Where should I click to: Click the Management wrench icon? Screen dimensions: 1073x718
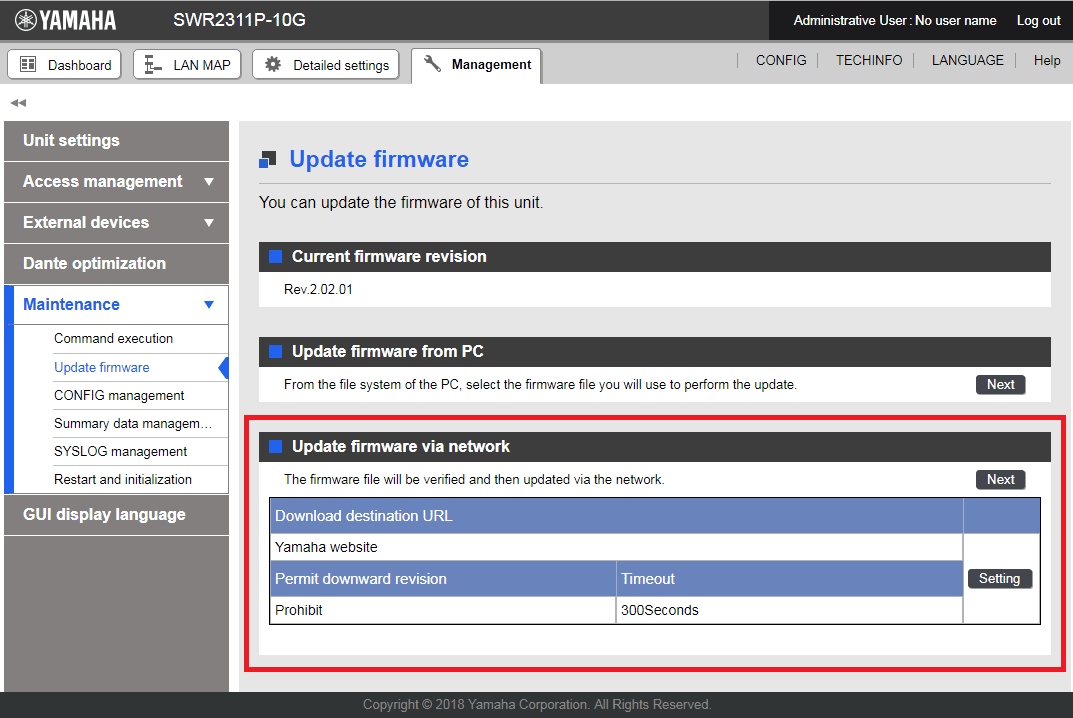point(432,65)
